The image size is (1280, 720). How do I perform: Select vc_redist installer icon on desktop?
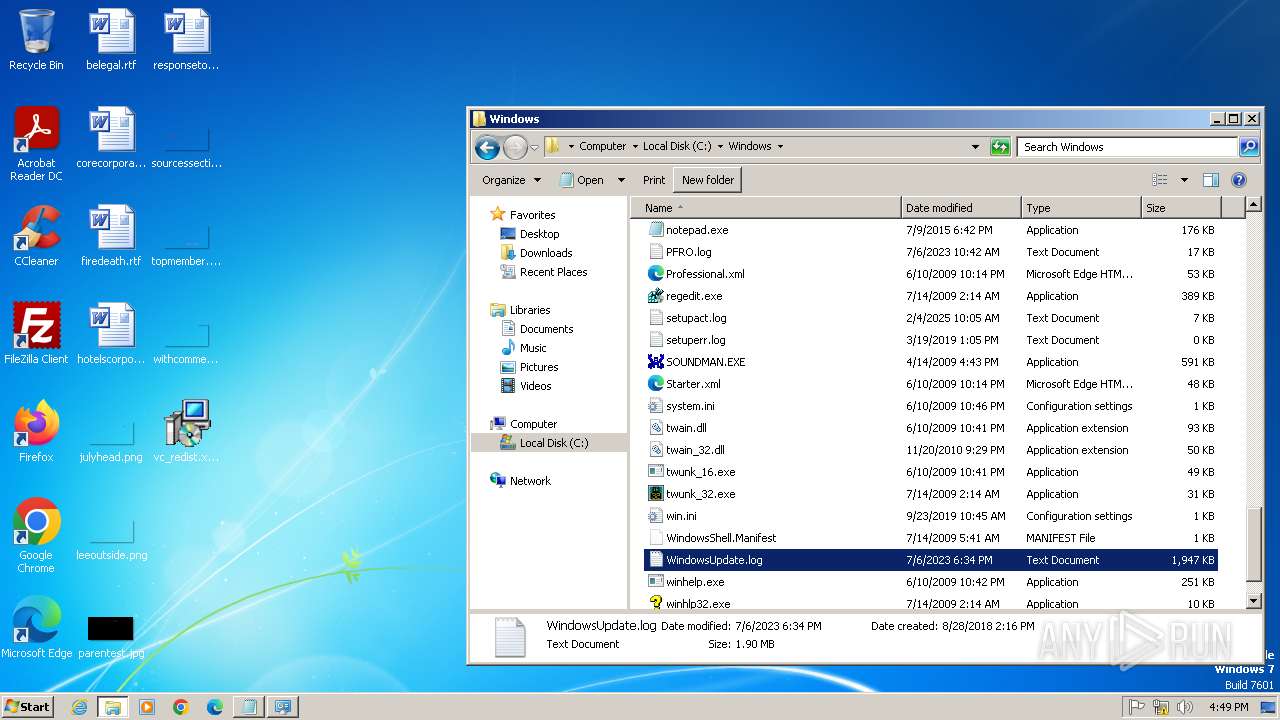[x=186, y=432]
